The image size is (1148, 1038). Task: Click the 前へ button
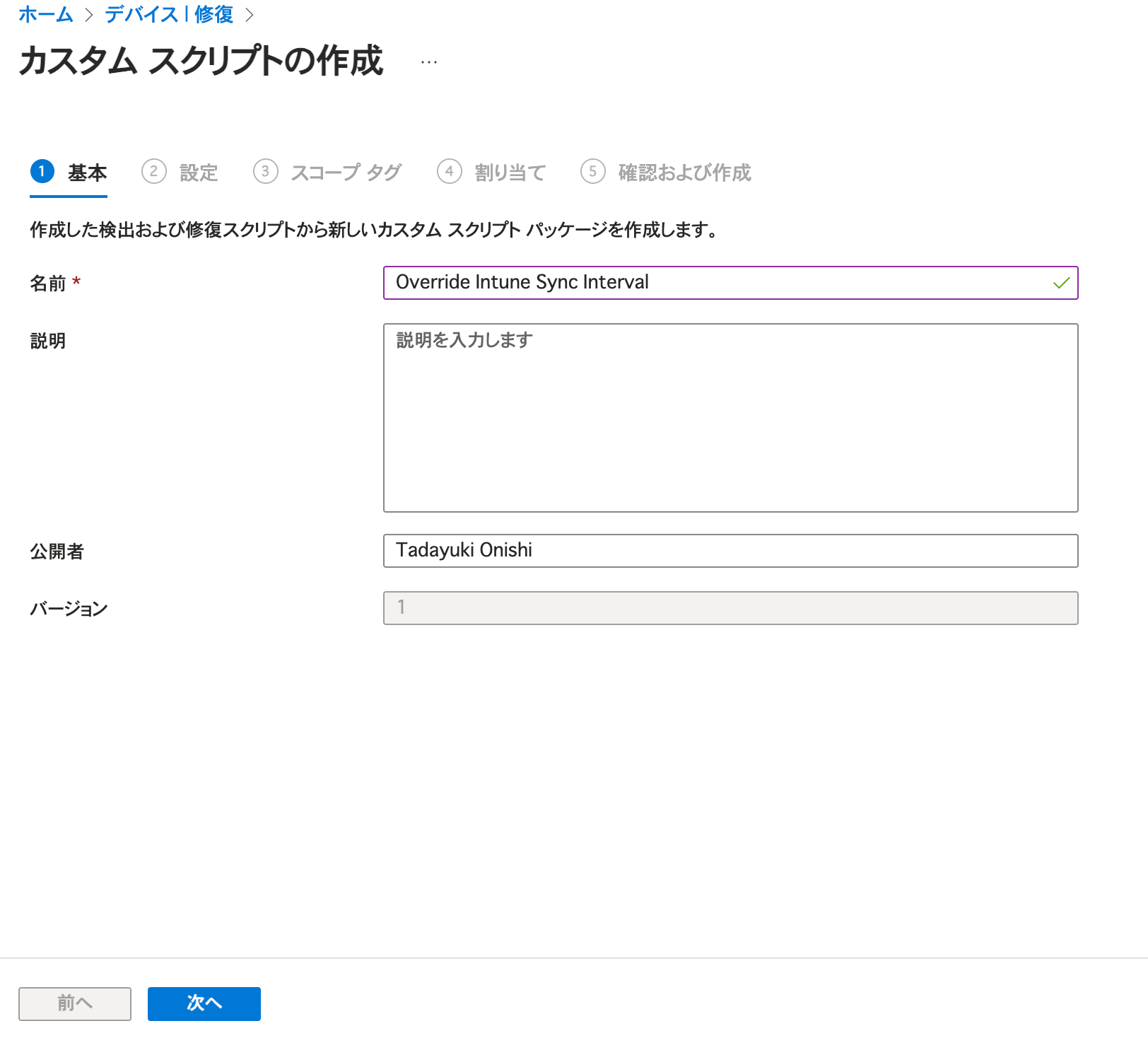[x=75, y=1004]
